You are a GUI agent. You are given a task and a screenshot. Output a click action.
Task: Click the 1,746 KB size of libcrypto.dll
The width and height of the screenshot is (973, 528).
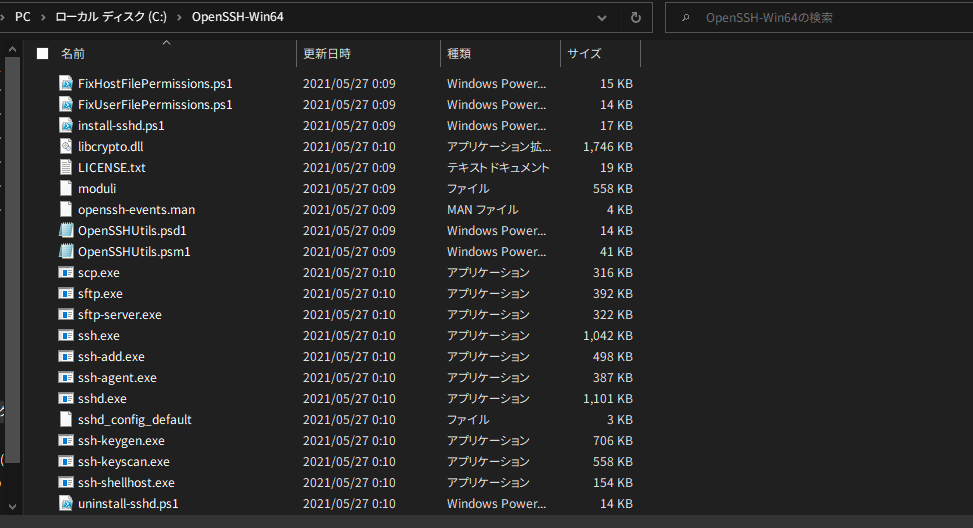pos(608,147)
